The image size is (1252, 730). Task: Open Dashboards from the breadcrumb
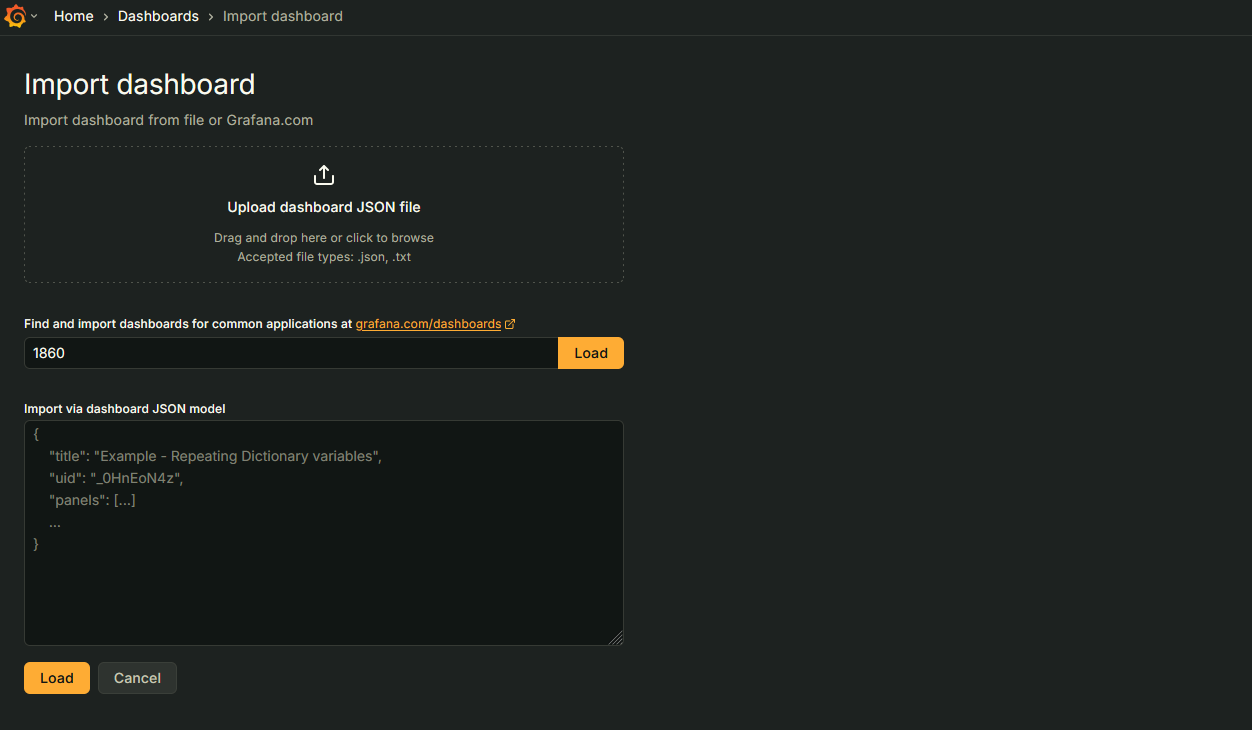pyautogui.click(x=158, y=16)
